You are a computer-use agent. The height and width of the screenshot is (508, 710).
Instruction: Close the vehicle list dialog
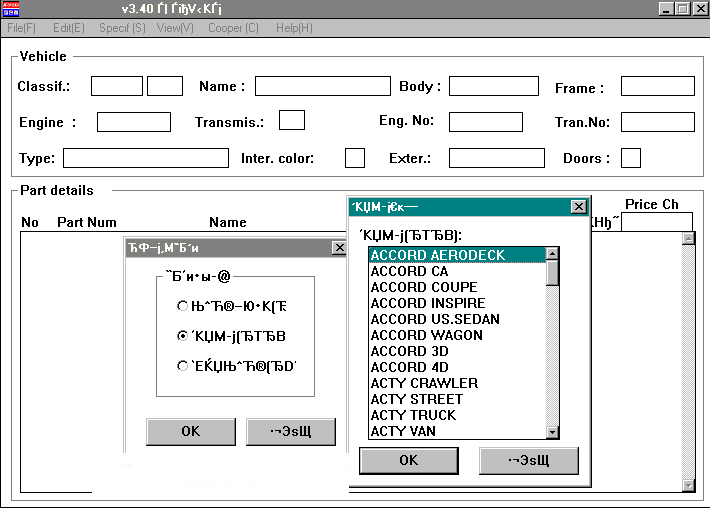579,207
